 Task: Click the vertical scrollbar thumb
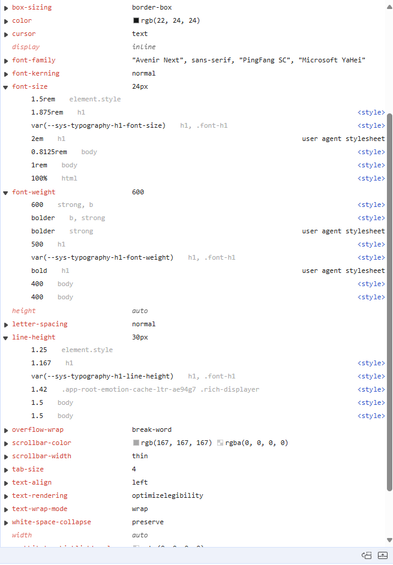pyautogui.click(x=389, y=302)
